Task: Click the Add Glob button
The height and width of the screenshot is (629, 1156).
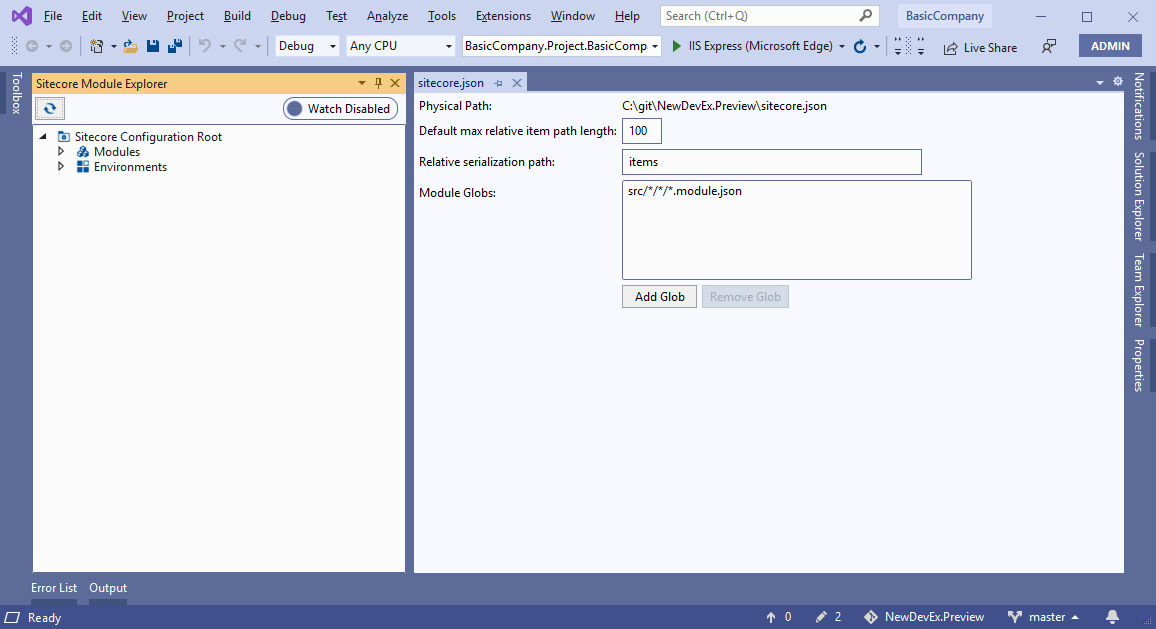Action: (x=659, y=296)
